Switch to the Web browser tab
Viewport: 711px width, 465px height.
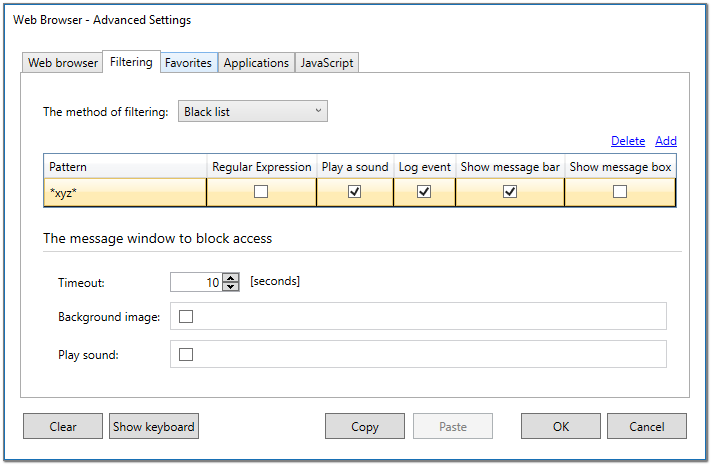click(63, 63)
